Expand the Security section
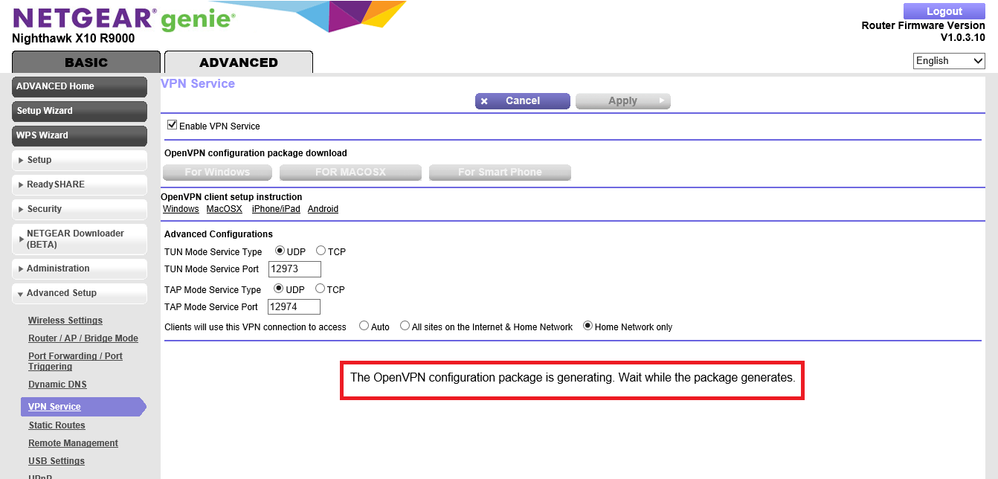998x479 pixels. (x=80, y=209)
